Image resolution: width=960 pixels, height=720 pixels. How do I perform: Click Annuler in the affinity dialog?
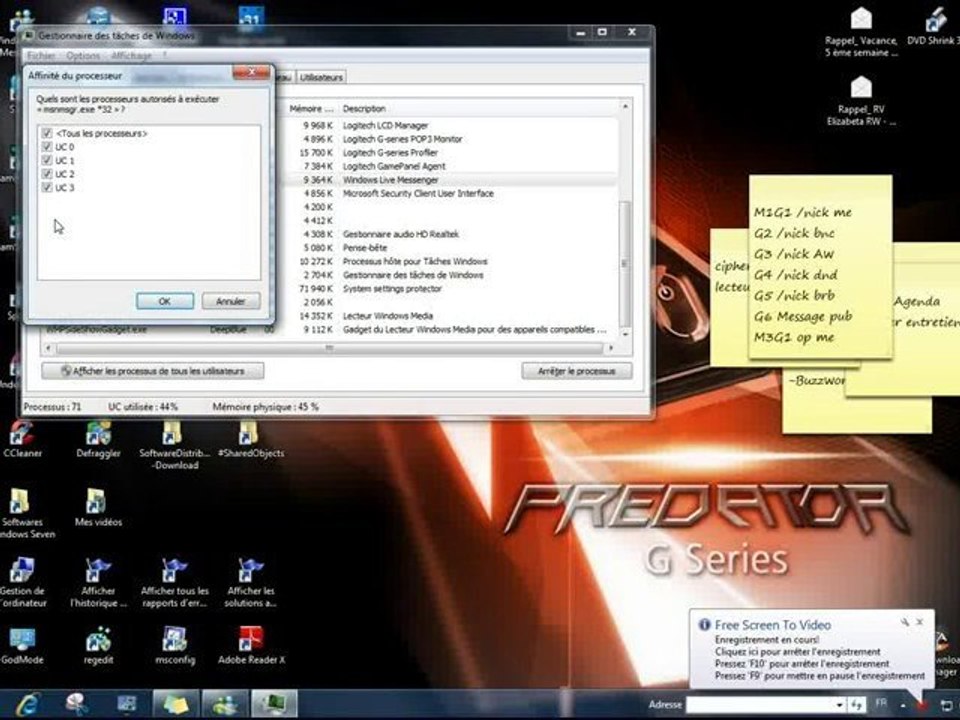coord(230,301)
